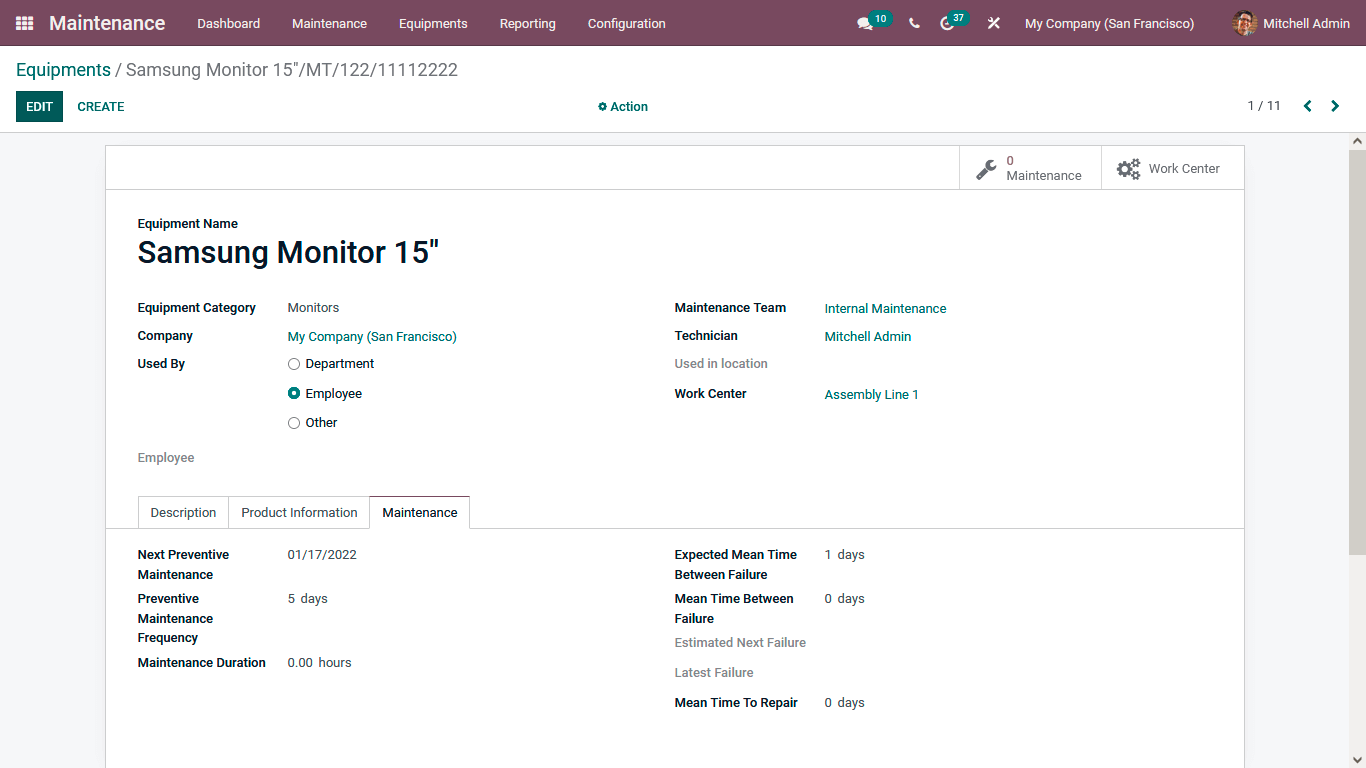The width and height of the screenshot is (1366, 768).
Task: Open the Action dropdown menu
Action: [623, 107]
